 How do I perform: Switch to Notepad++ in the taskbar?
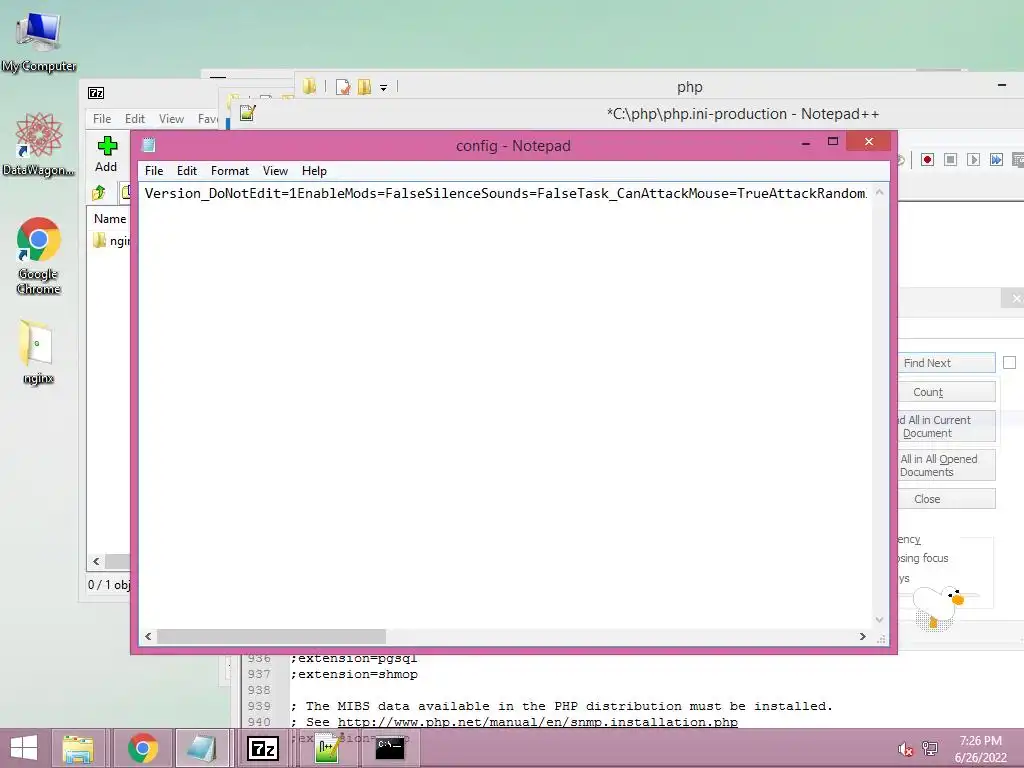click(x=327, y=748)
